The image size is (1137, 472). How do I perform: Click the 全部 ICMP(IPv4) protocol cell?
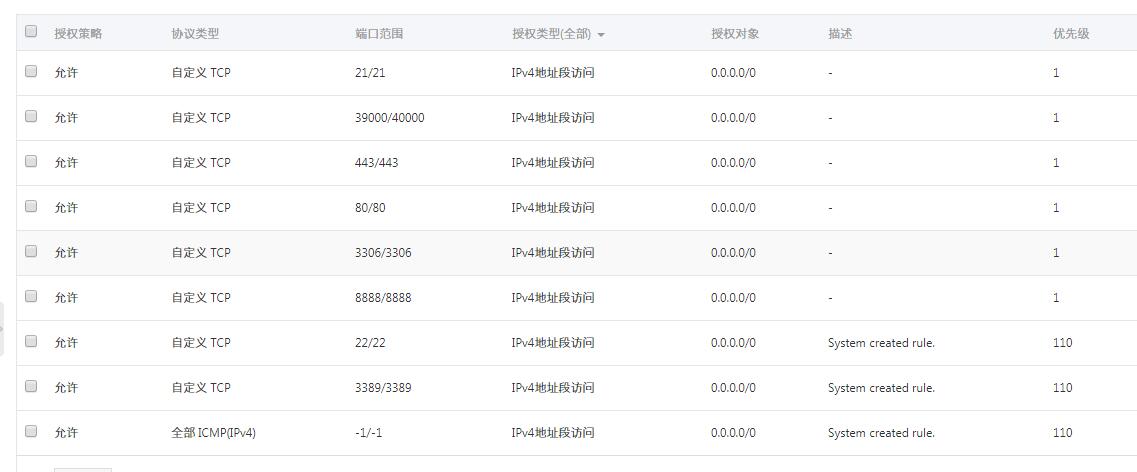(x=213, y=432)
